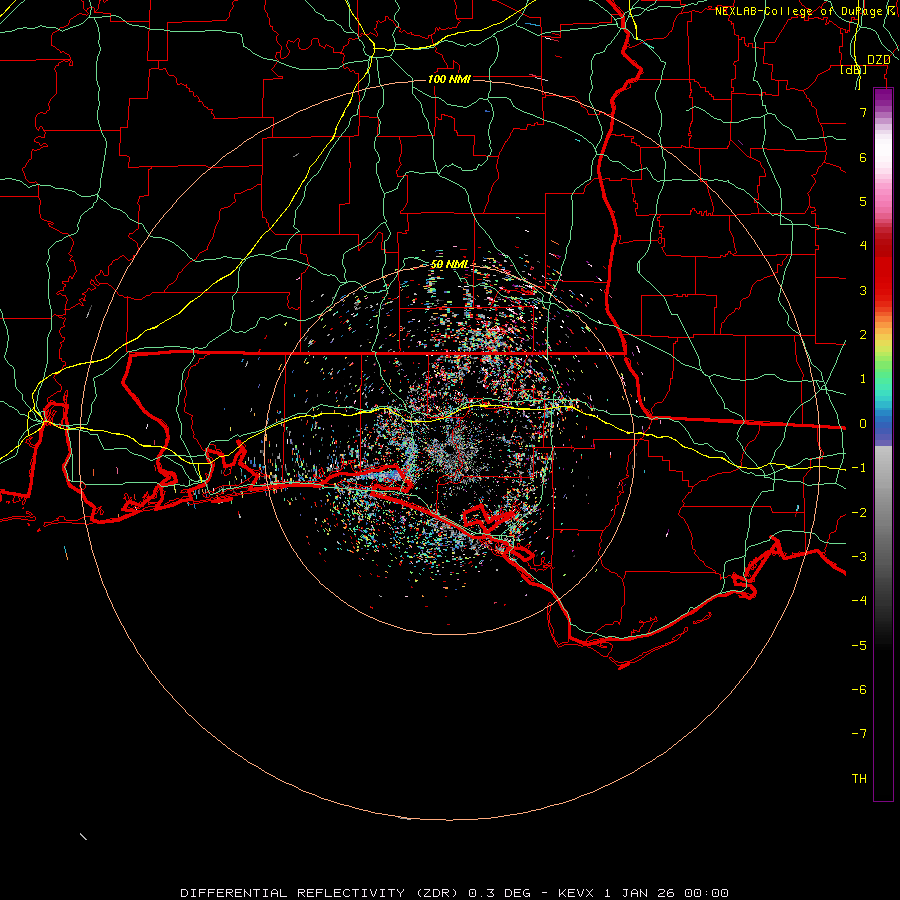The width and height of the screenshot is (900, 900).
Task: Click the 3 value on the color scale
Action: (x=863, y=290)
